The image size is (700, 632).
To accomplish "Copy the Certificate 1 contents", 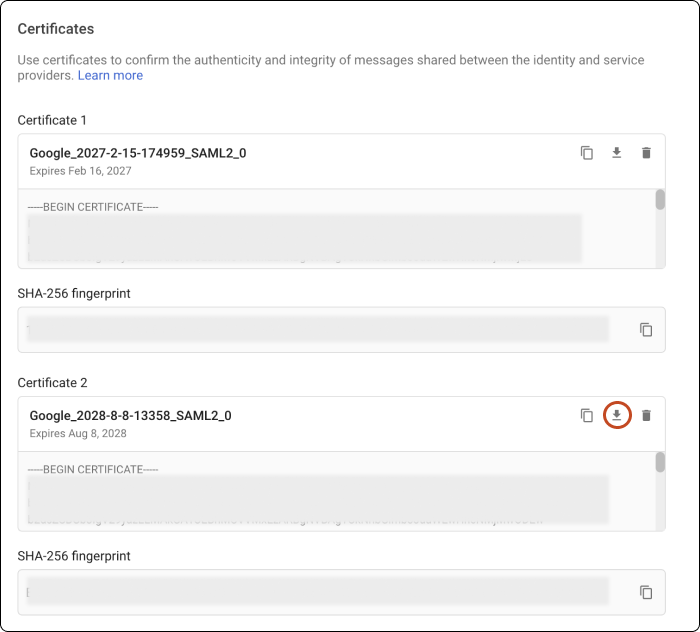I will [x=587, y=153].
